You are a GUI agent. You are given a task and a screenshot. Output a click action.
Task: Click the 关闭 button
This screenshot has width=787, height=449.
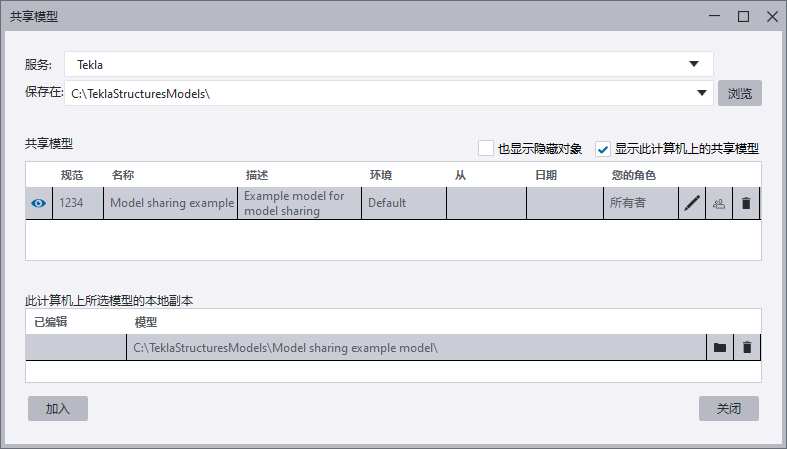[x=728, y=408]
